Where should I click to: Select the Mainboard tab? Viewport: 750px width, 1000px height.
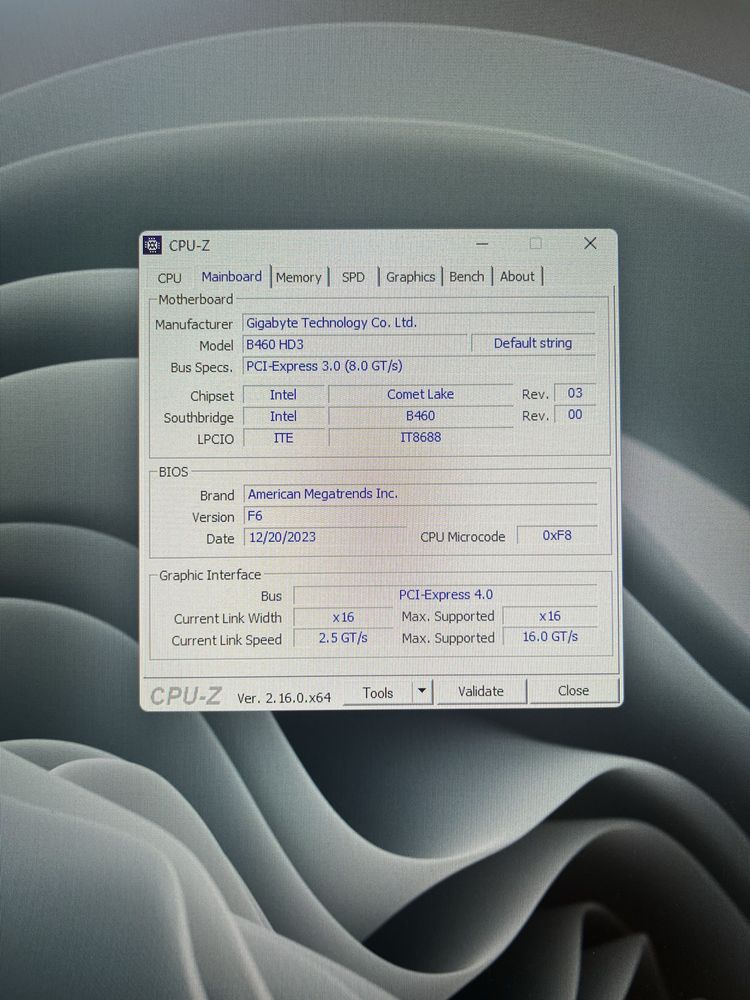[232, 277]
